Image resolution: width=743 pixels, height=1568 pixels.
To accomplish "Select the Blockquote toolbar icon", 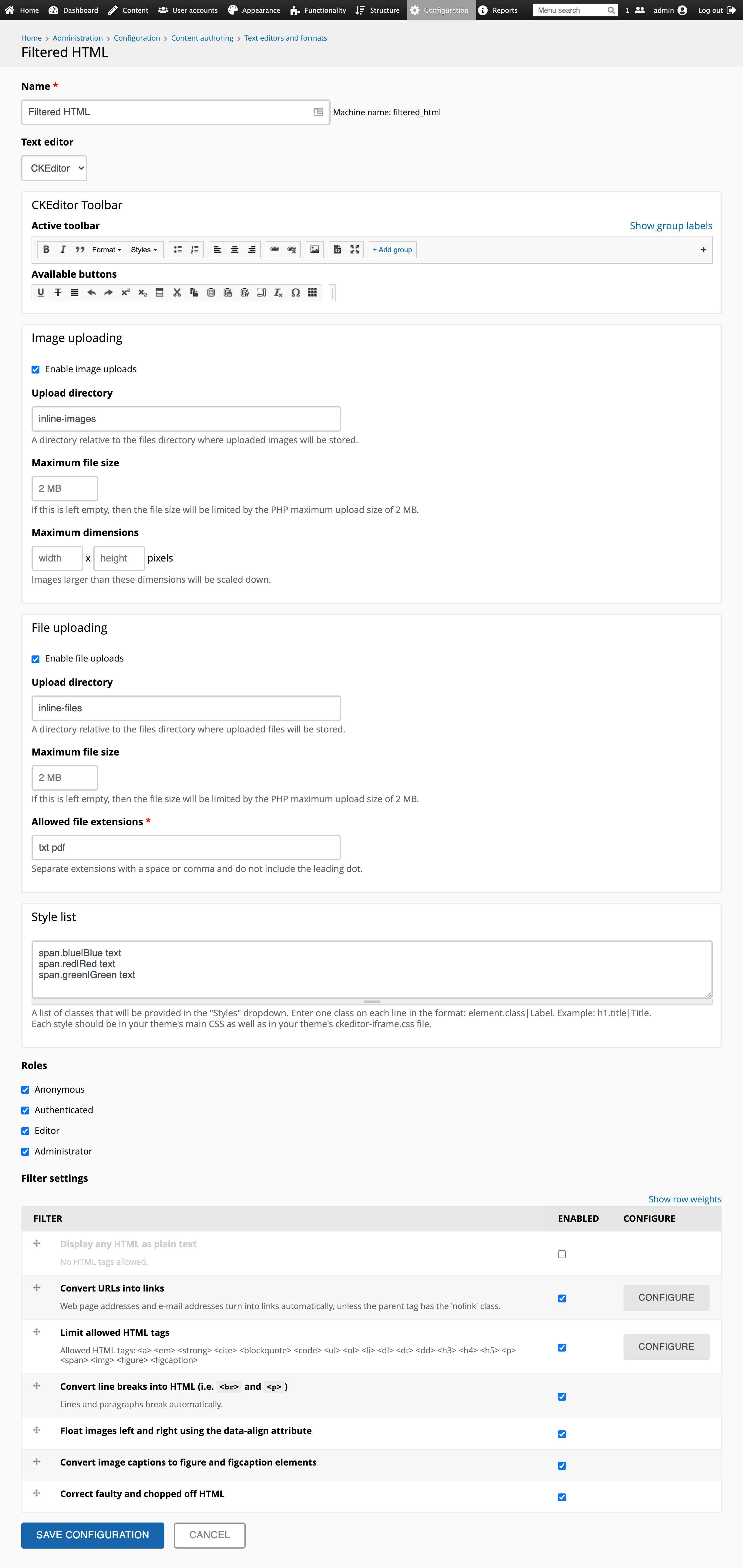I will click(80, 250).
